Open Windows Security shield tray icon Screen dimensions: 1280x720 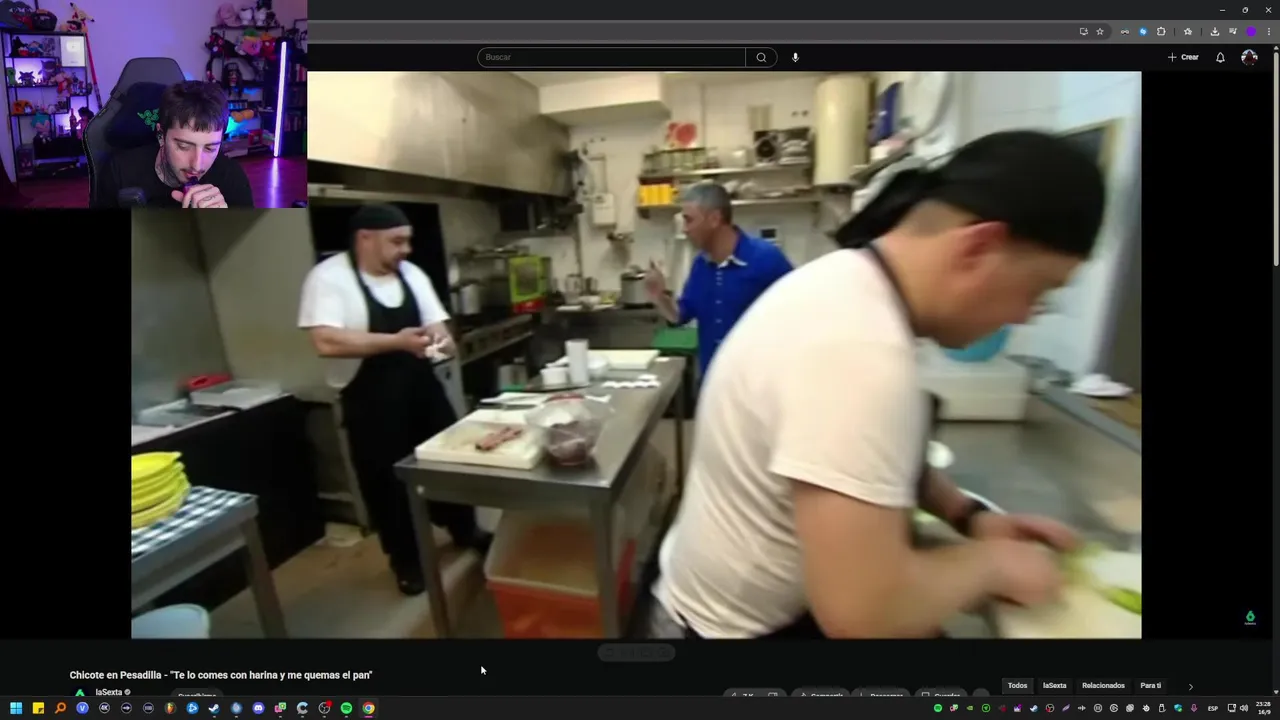pos(1178,708)
